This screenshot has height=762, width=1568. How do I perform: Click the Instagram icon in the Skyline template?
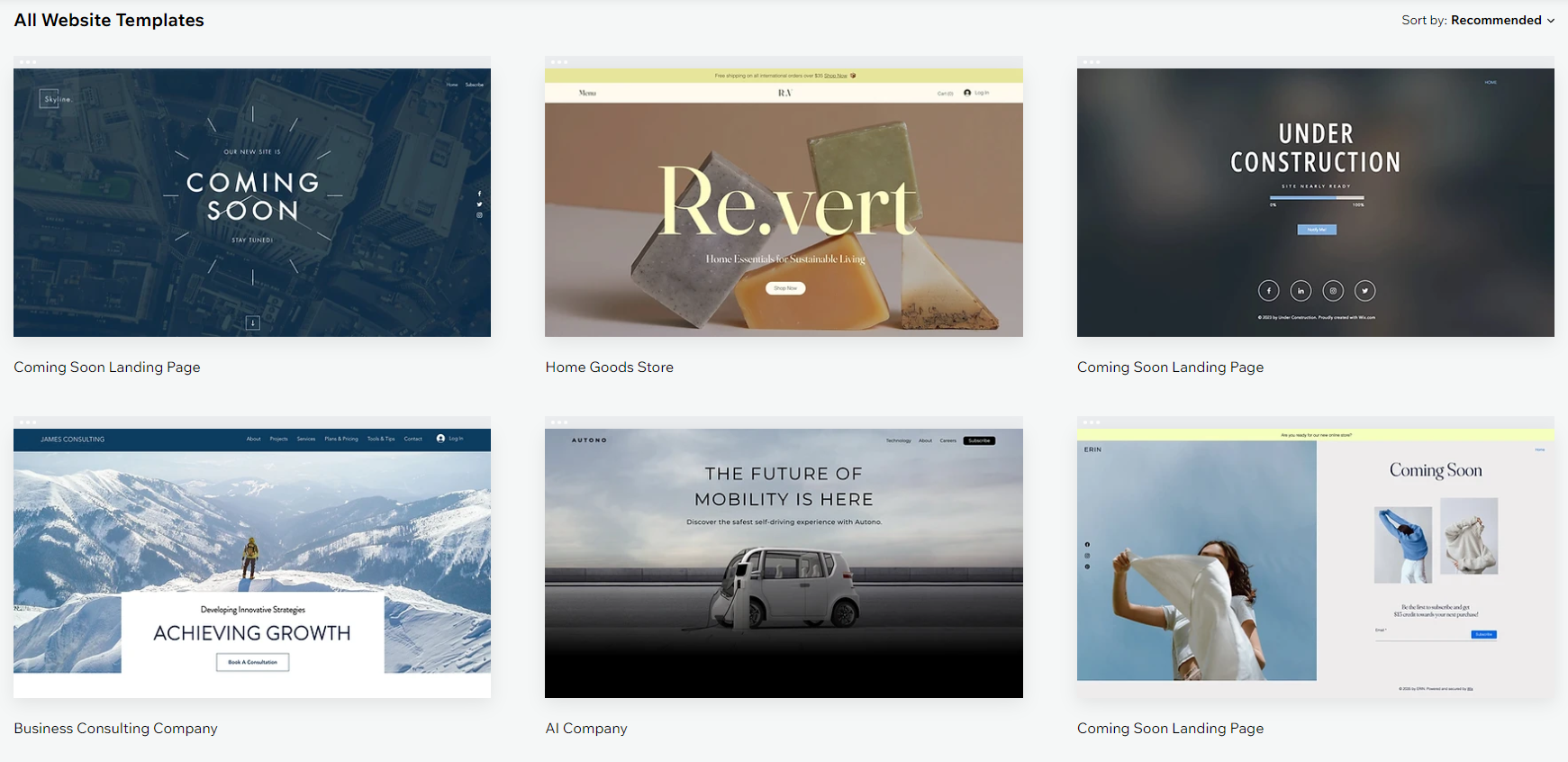point(479,215)
